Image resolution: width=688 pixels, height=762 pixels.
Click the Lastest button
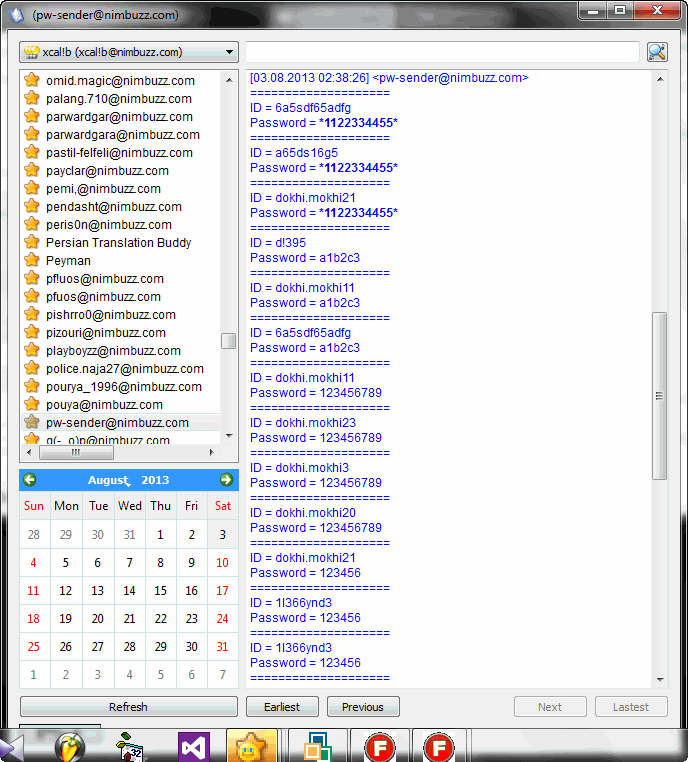point(631,707)
